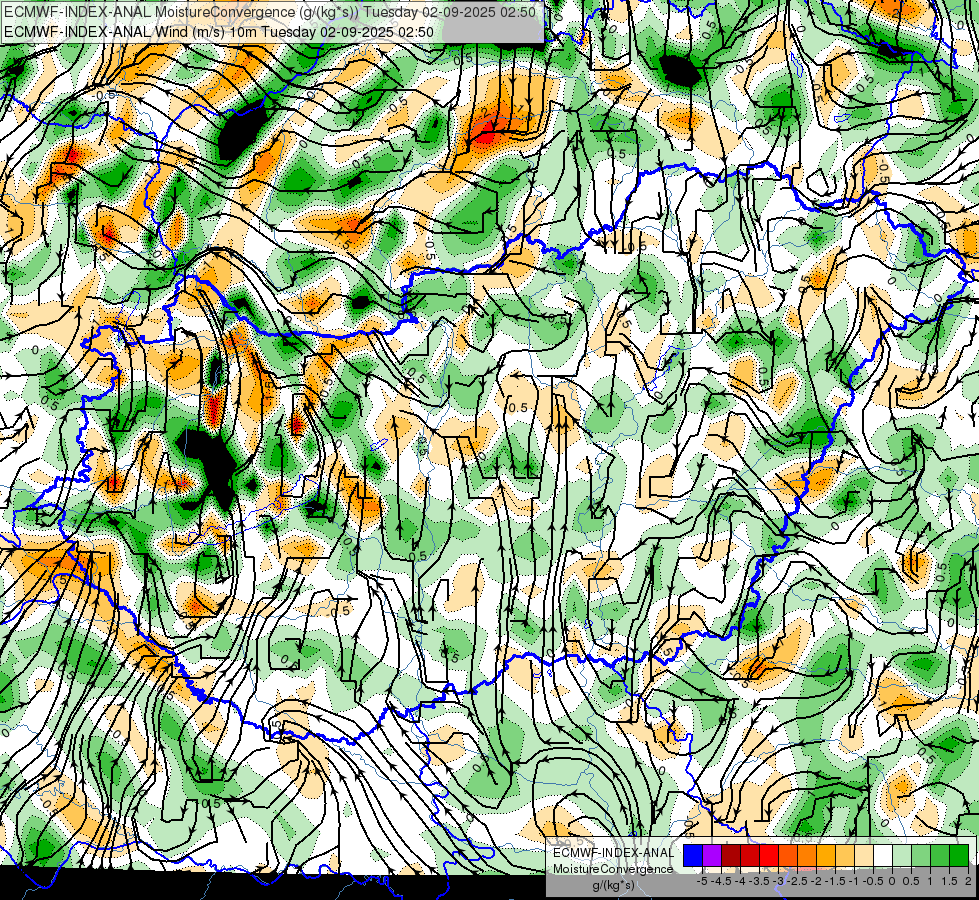Click the MoistureConvergence title line at top

pos(270,12)
